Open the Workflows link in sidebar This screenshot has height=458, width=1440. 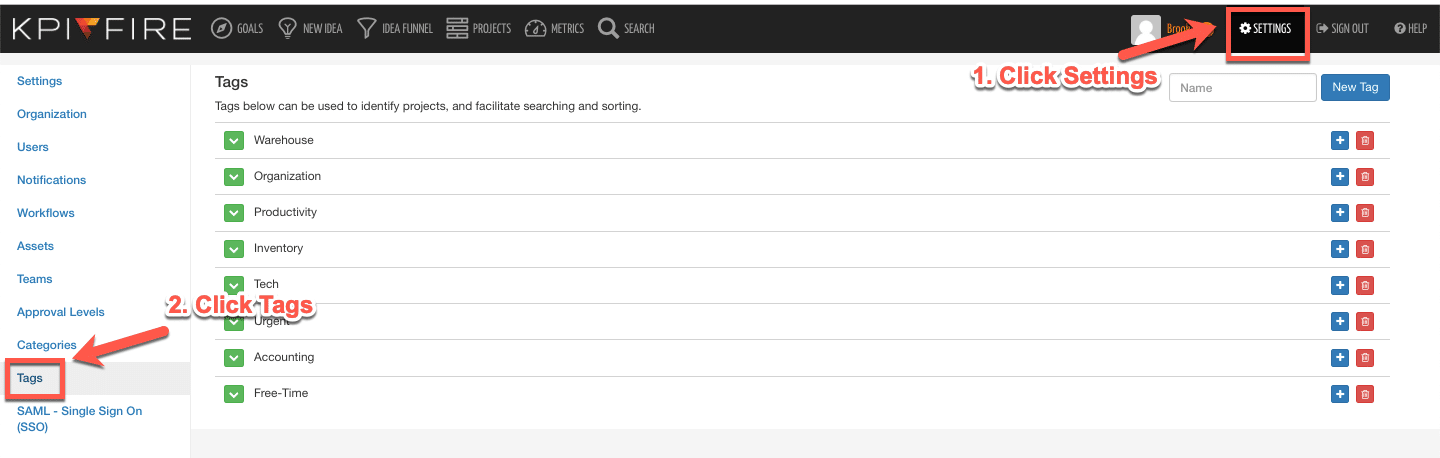pyautogui.click(x=46, y=213)
